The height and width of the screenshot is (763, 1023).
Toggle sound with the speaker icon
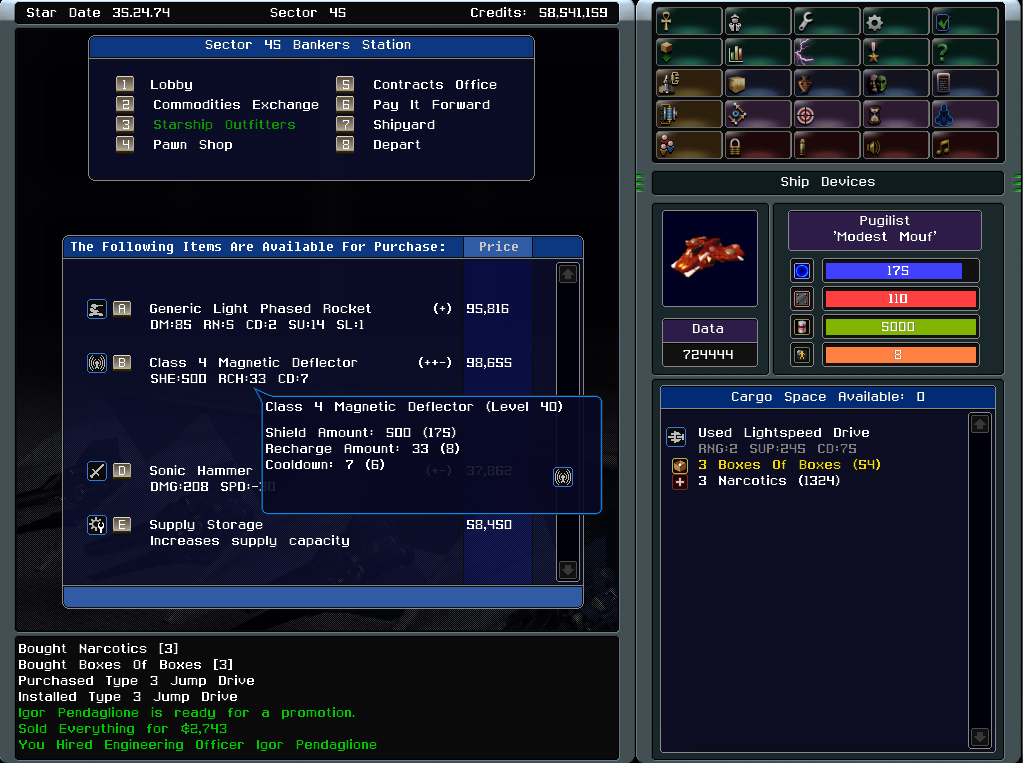pyautogui.click(x=897, y=145)
